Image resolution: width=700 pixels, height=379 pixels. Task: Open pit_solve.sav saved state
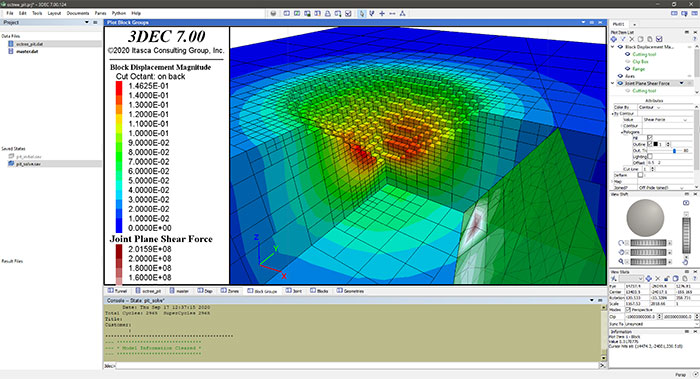pos(29,164)
